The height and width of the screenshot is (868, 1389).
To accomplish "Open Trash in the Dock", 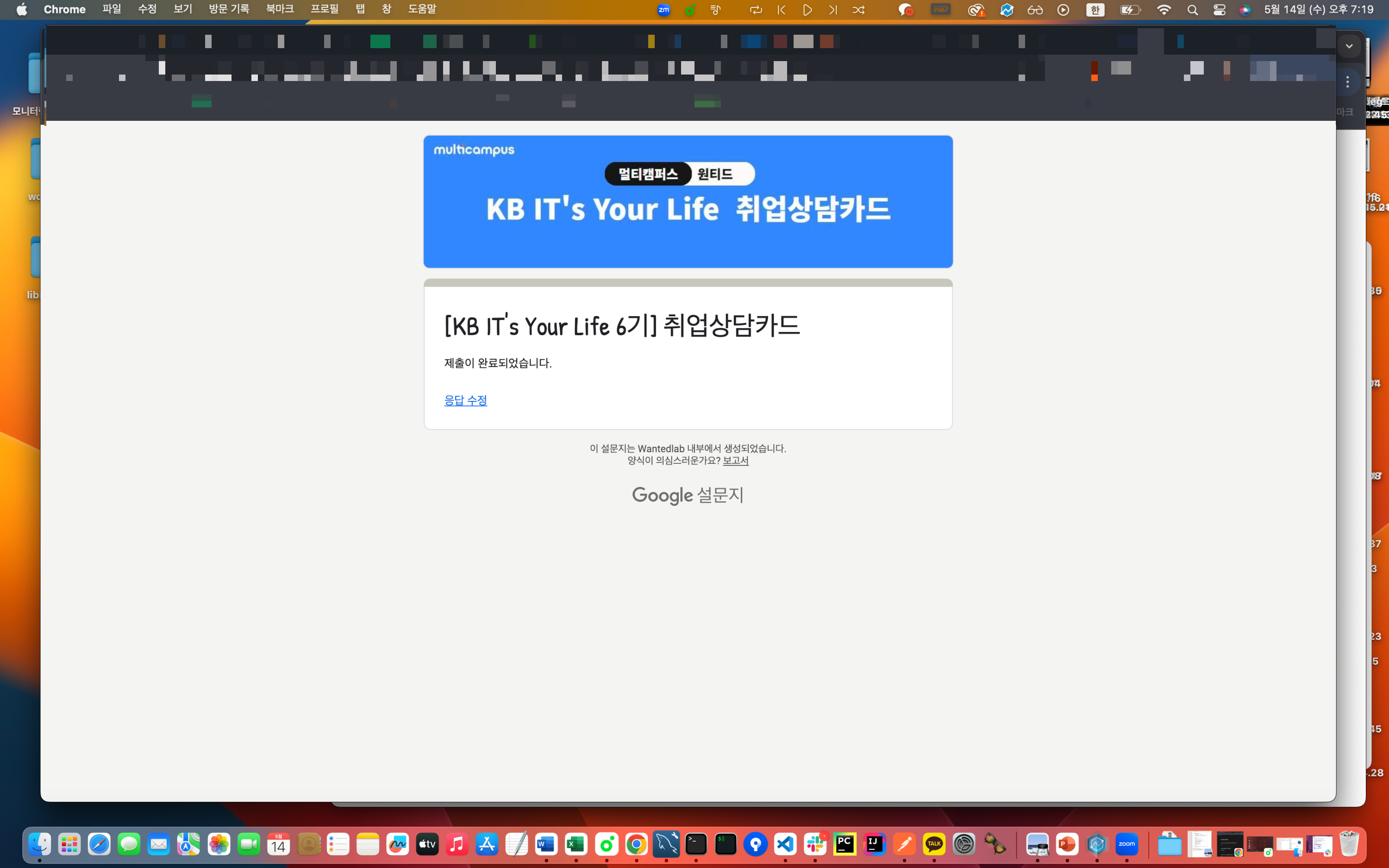I will (x=1349, y=844).
